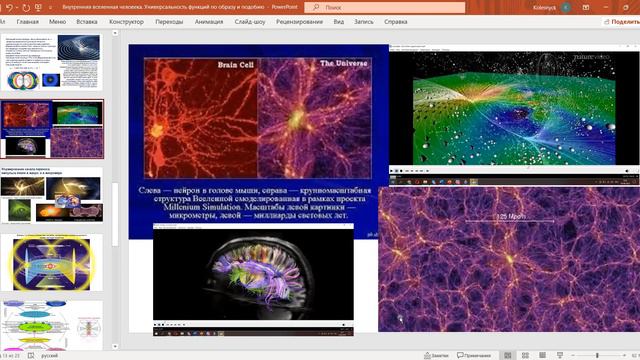Screen dimensions: 640x360
Task: Click the accessibility check icon in status bar
Action: [31, 356]
